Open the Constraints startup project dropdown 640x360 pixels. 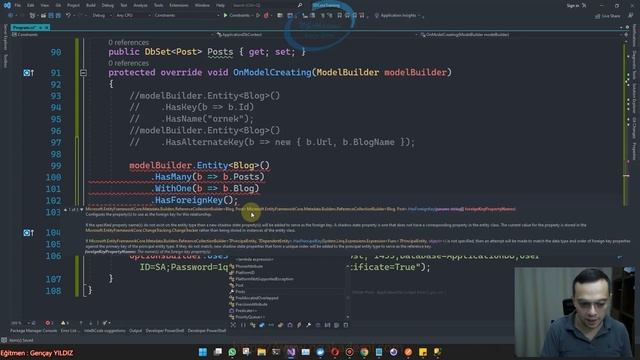pyautogui.click(x=186, y=16)
